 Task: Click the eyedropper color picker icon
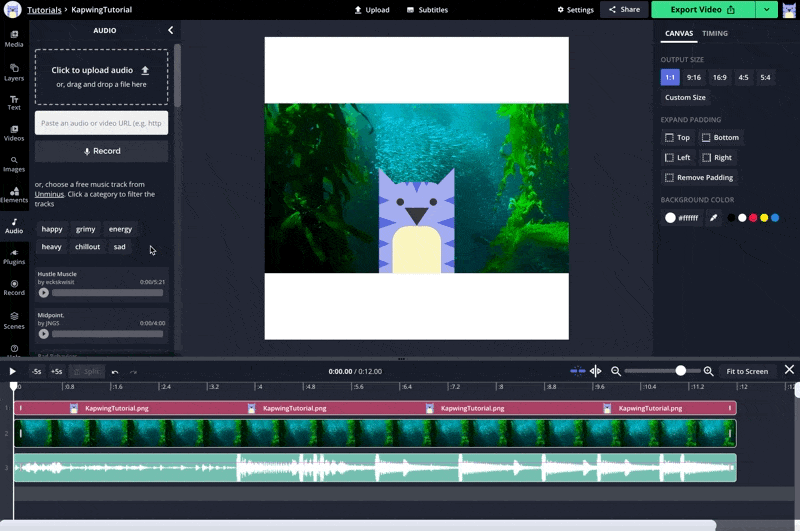click(714, 217)
